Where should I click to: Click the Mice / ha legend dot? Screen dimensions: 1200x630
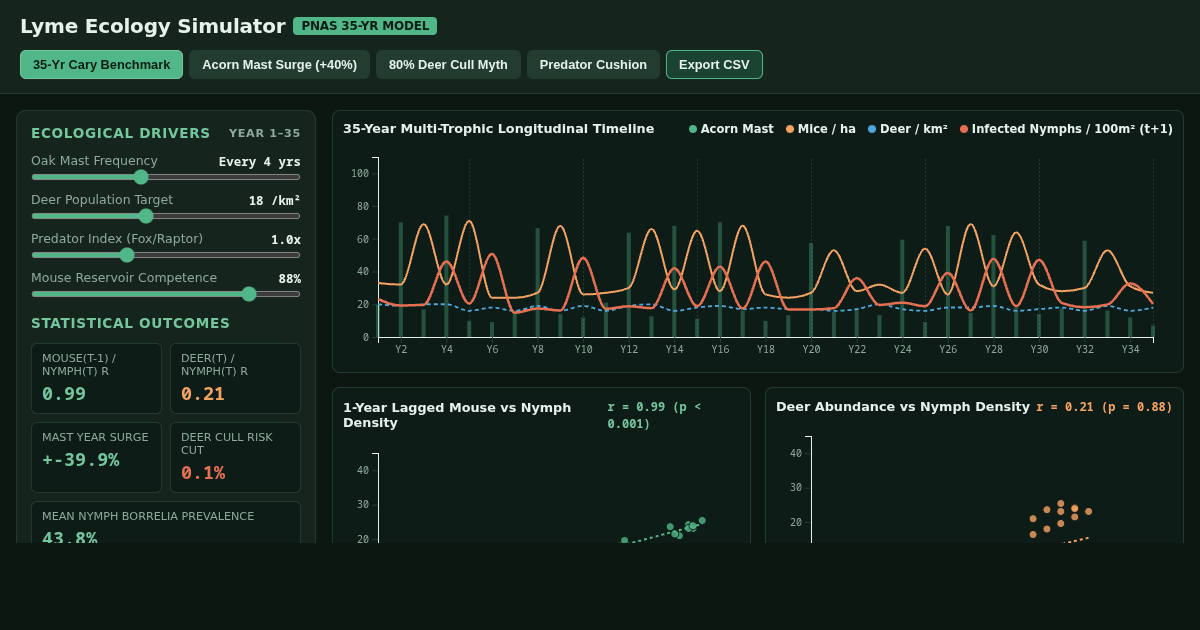tap(790, 129)
